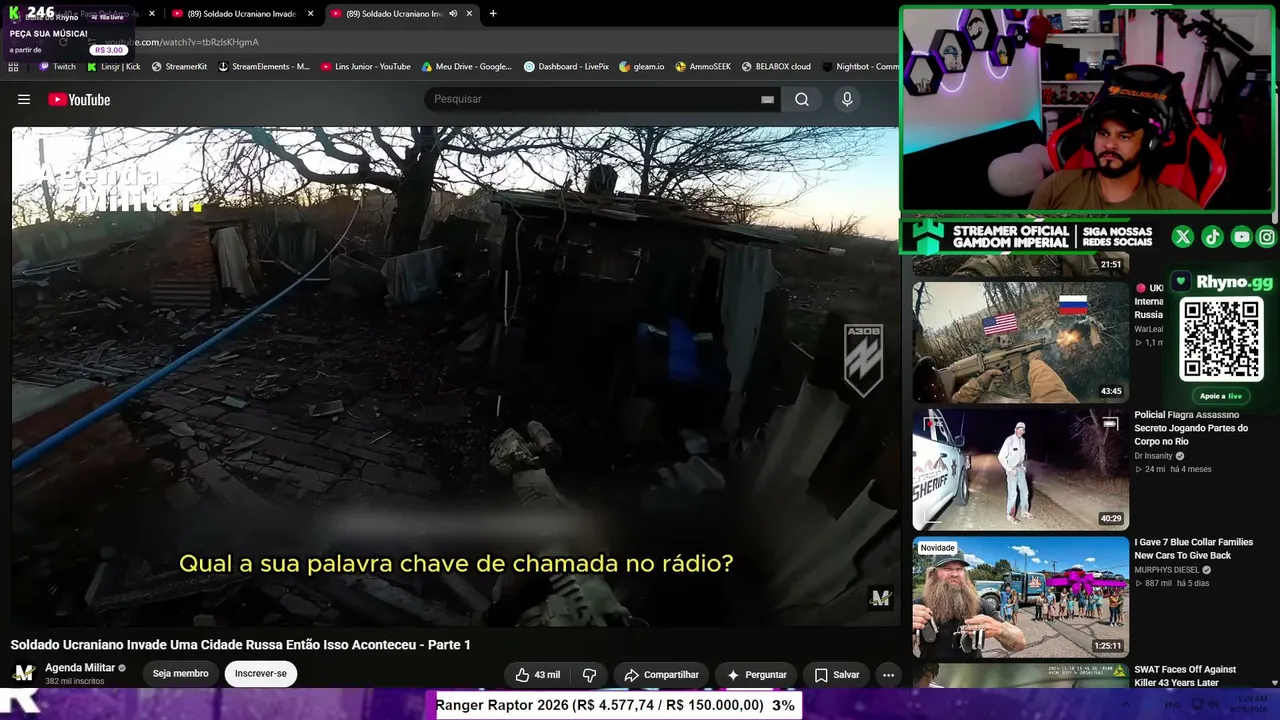Open the StreamerKit bookmark
1280x720 pixels.
(x=179, y=67)
